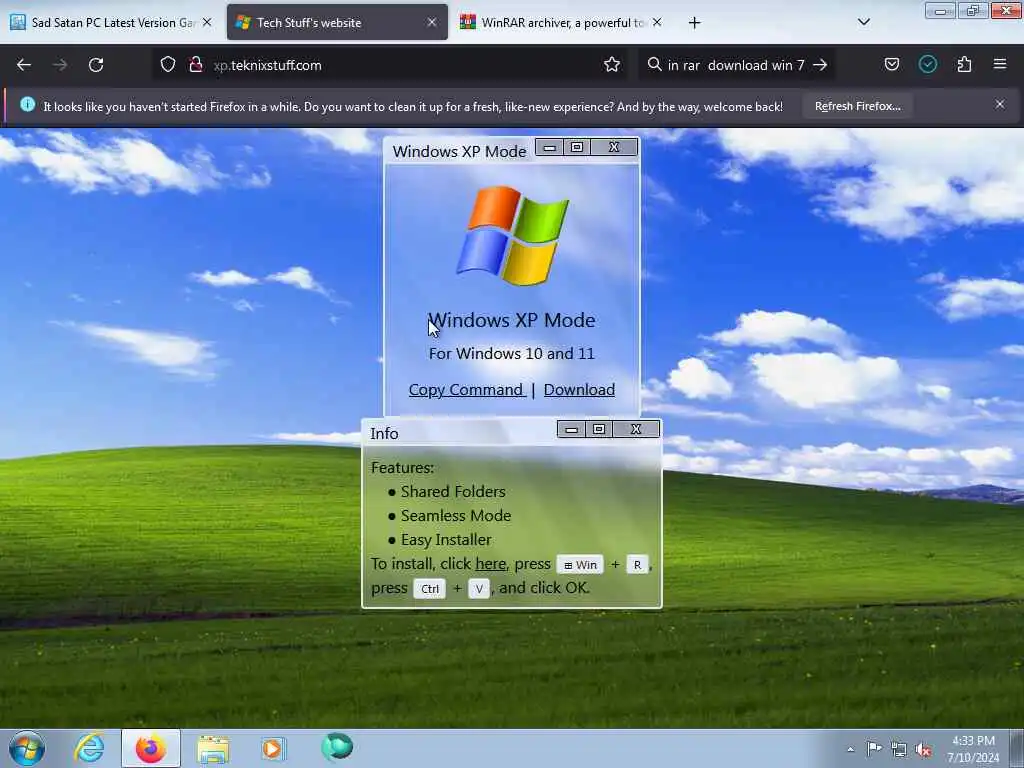1024x768 pixels.
Task: Launch Internet Explorer from the taskbar
Action: tap(89, 748)
